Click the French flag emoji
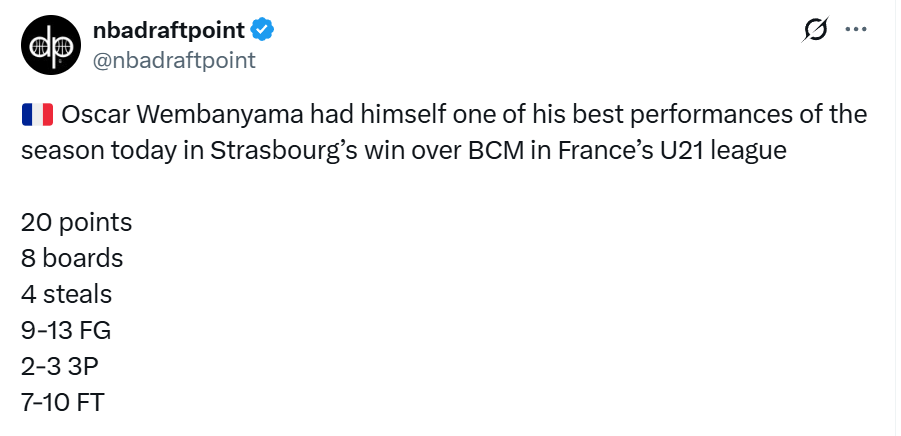 pos(37,114)
